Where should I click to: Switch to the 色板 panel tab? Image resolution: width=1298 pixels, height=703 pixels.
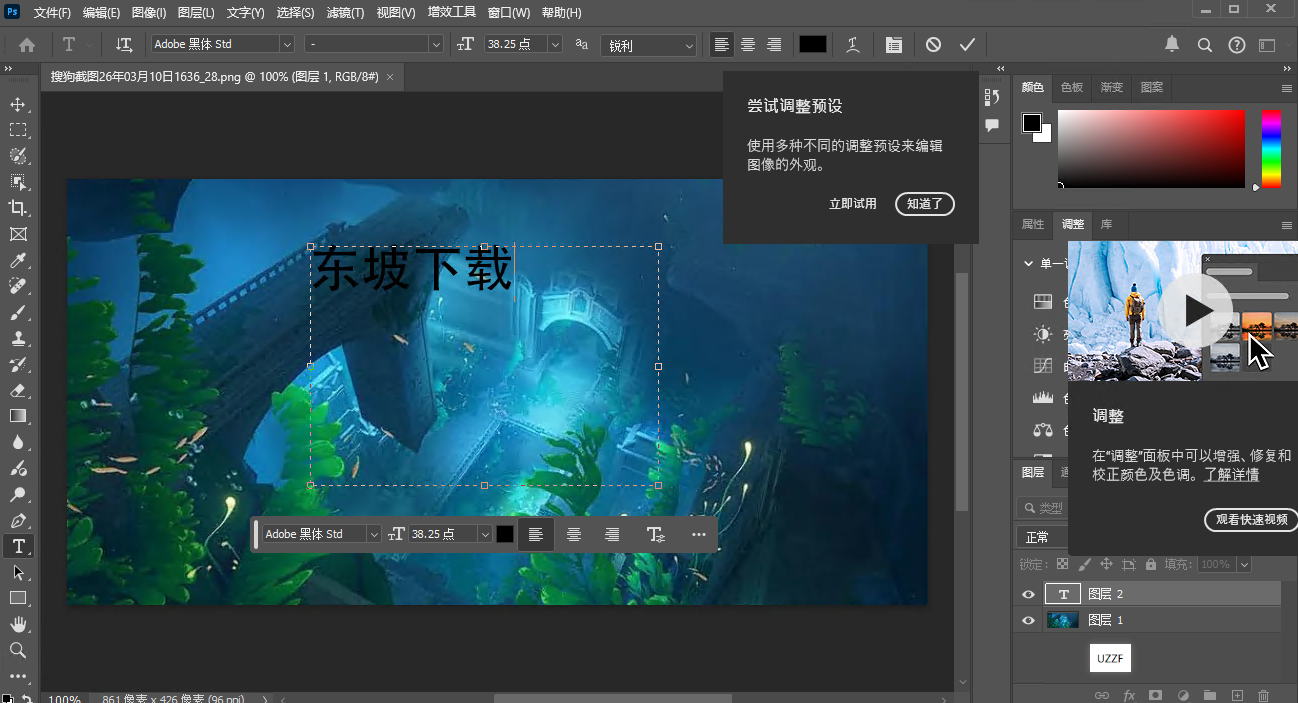click(x=1071, y=87)
